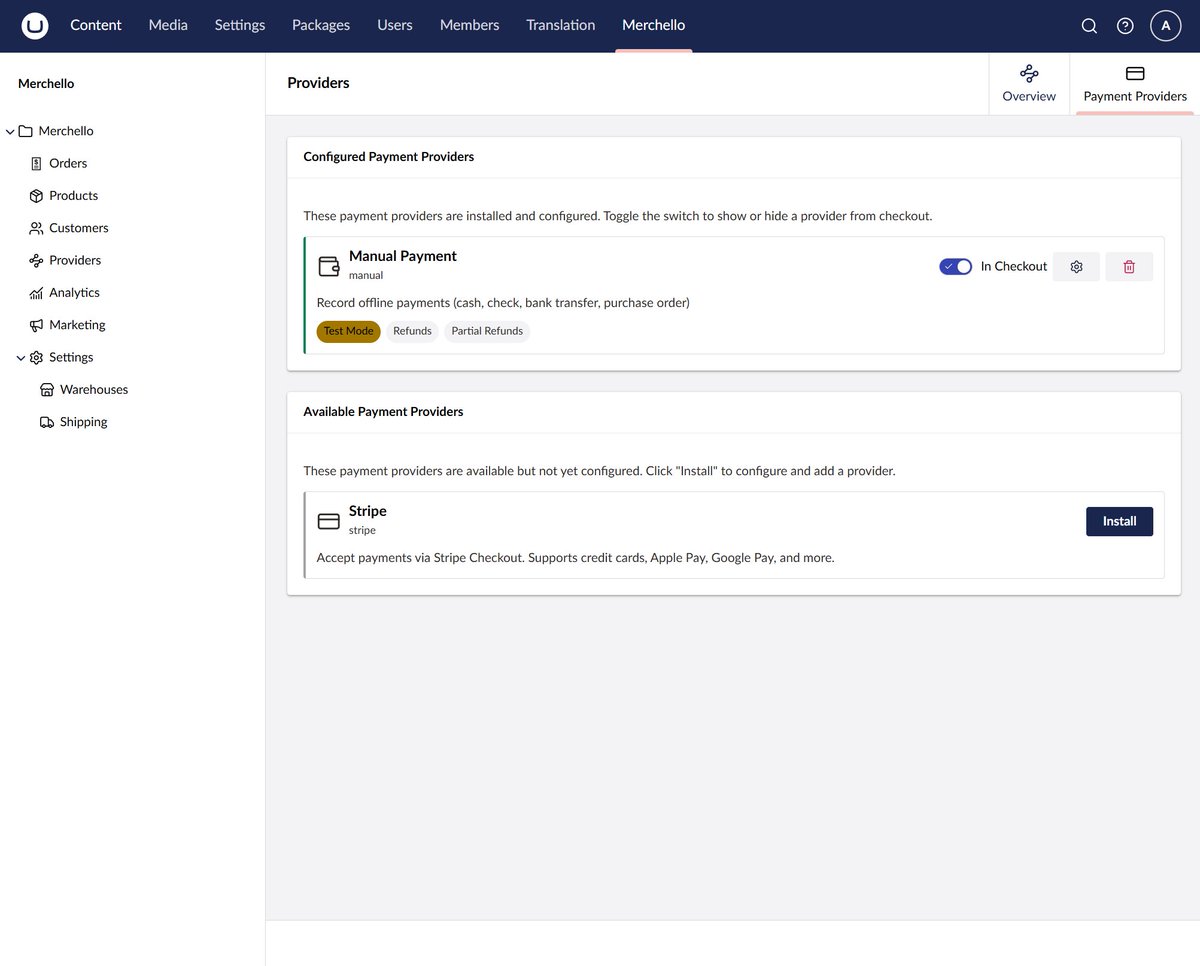Open the Customers section icon

[36, 227]
